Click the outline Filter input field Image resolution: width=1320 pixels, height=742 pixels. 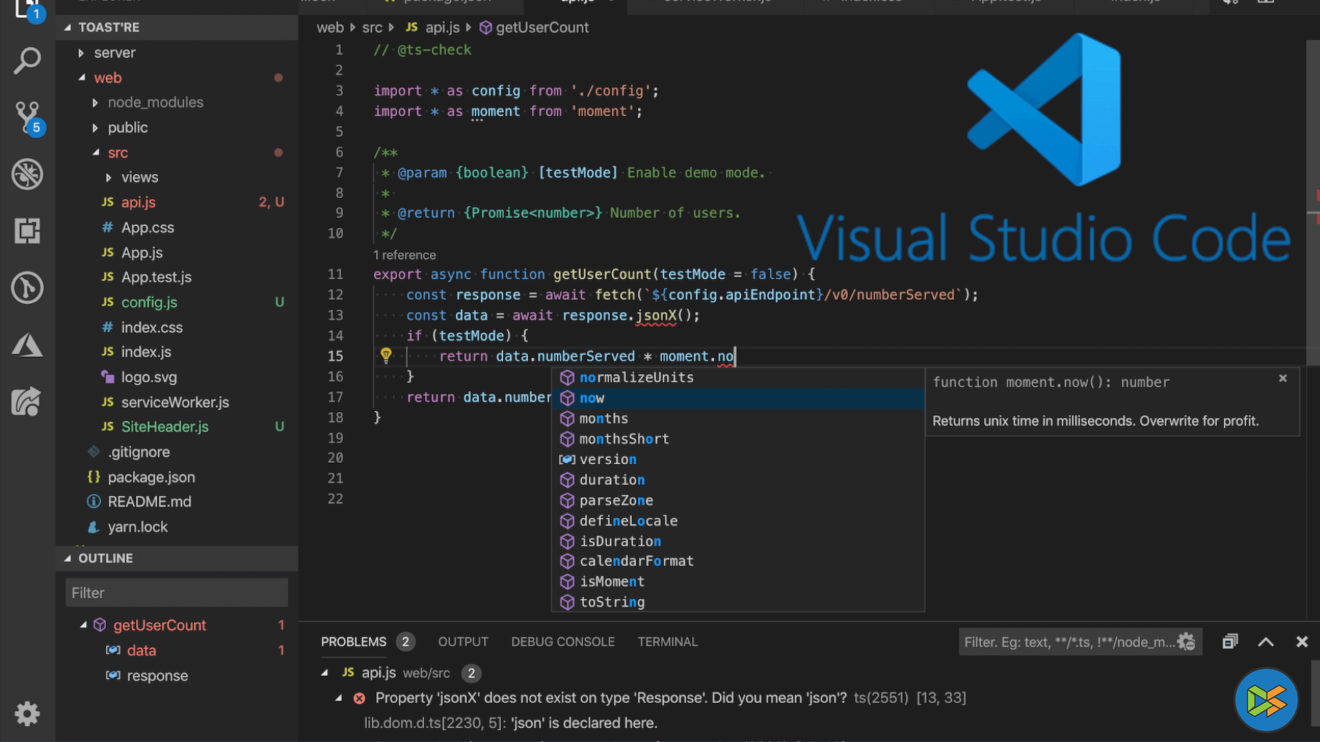176,593
